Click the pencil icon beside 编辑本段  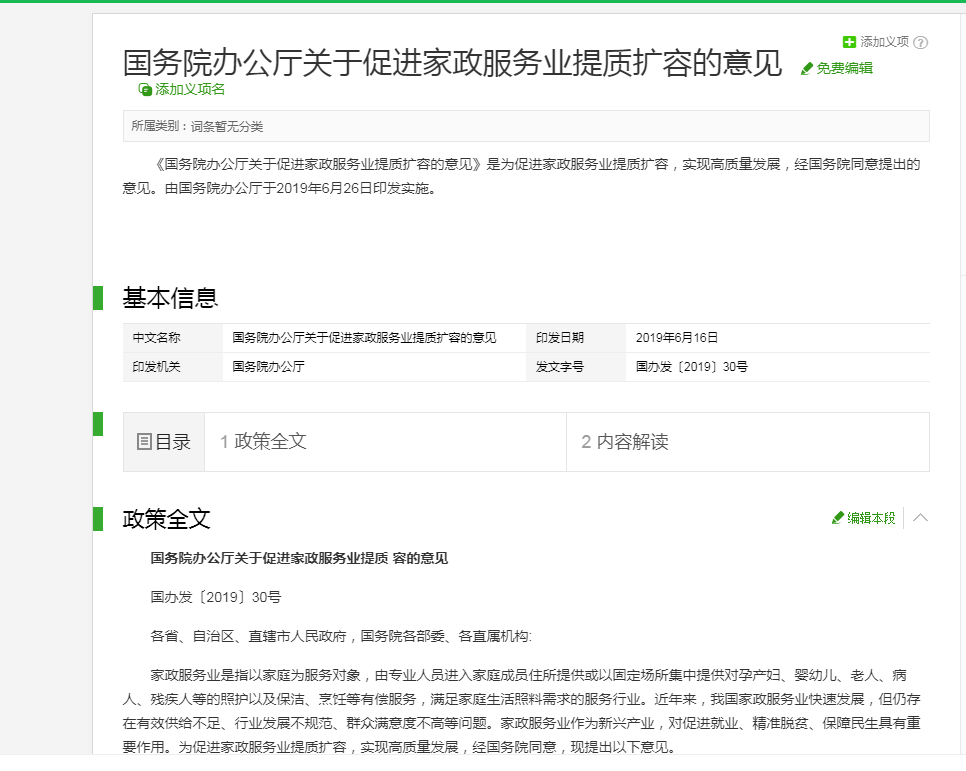click(x=837, y=518)
